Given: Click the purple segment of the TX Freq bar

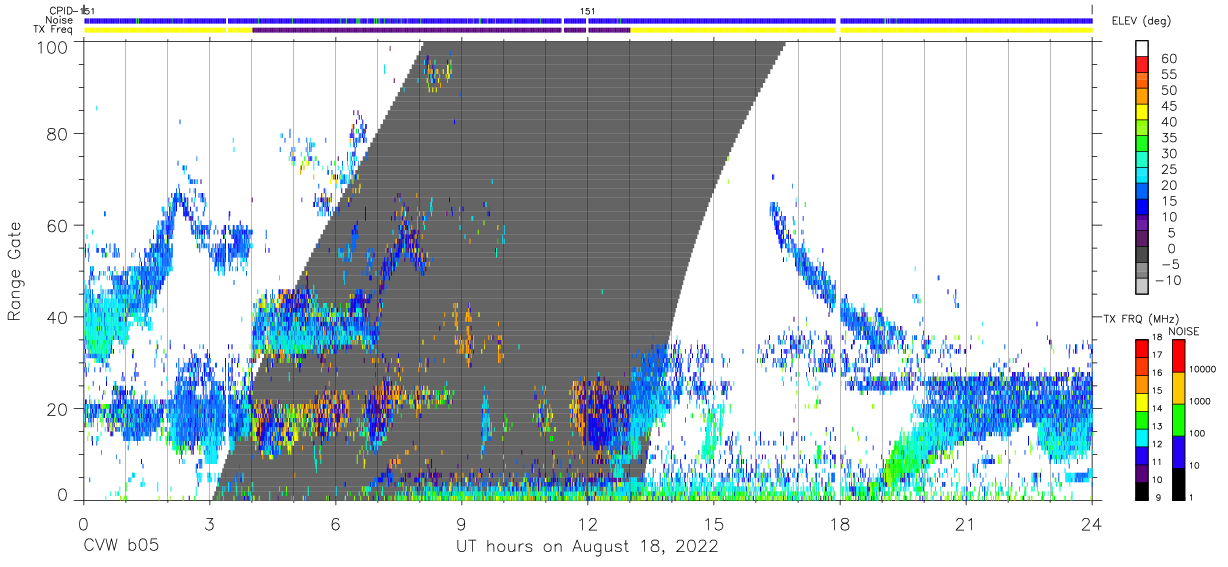Looking at the screenshot, I should click(x=441, y=30).
